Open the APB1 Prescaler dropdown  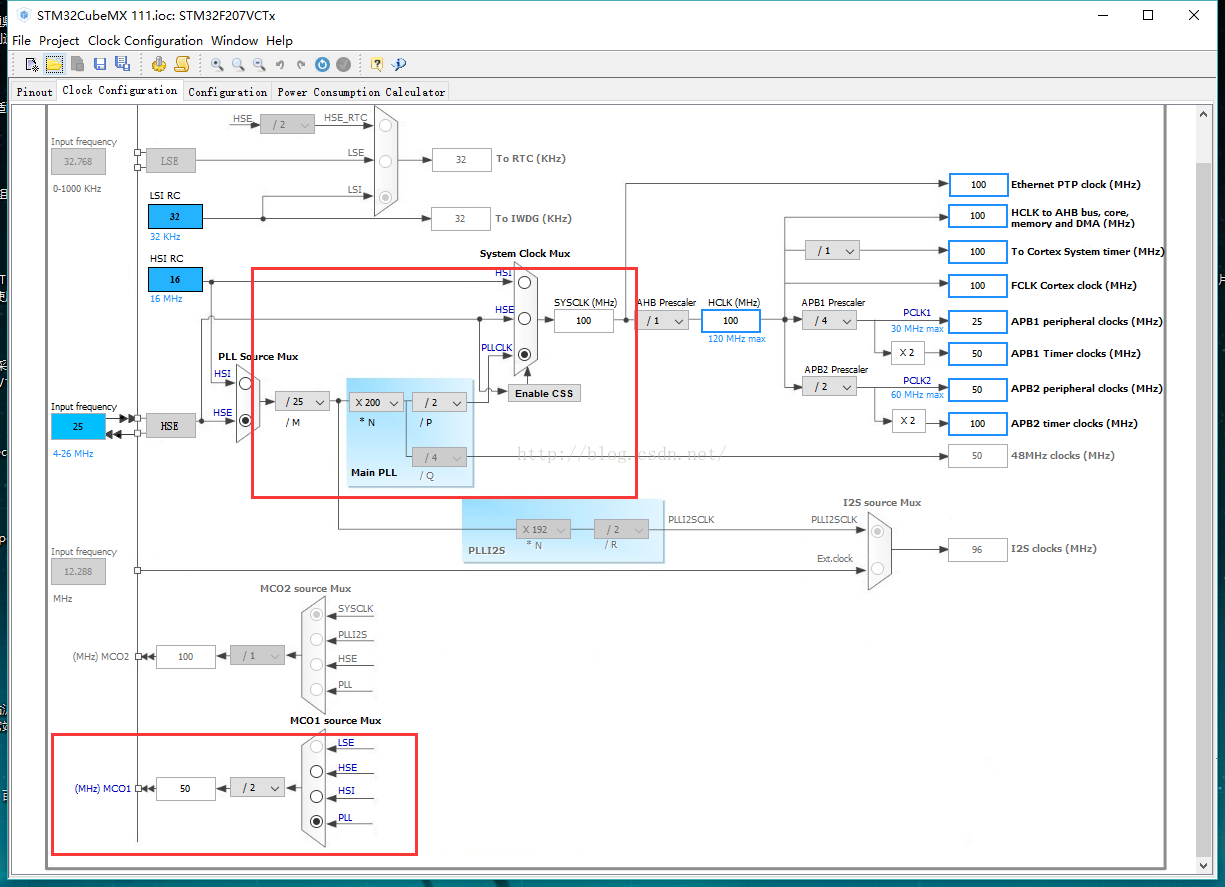click(830, 320)
